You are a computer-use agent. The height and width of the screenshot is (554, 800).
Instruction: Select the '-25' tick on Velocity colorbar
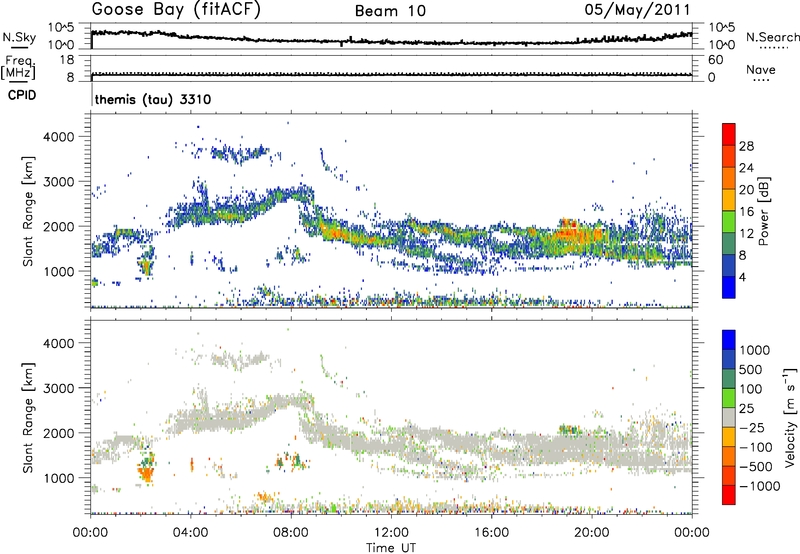pos(753,427)
